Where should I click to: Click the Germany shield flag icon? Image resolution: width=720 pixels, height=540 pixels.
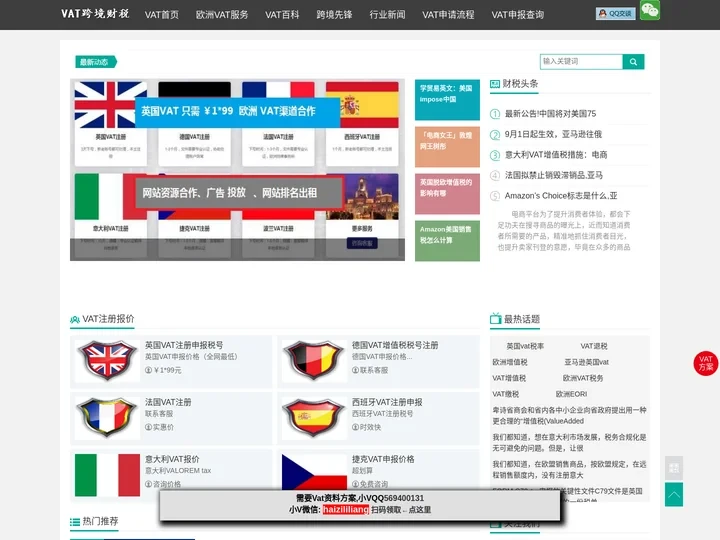click(x=314, y=360)
